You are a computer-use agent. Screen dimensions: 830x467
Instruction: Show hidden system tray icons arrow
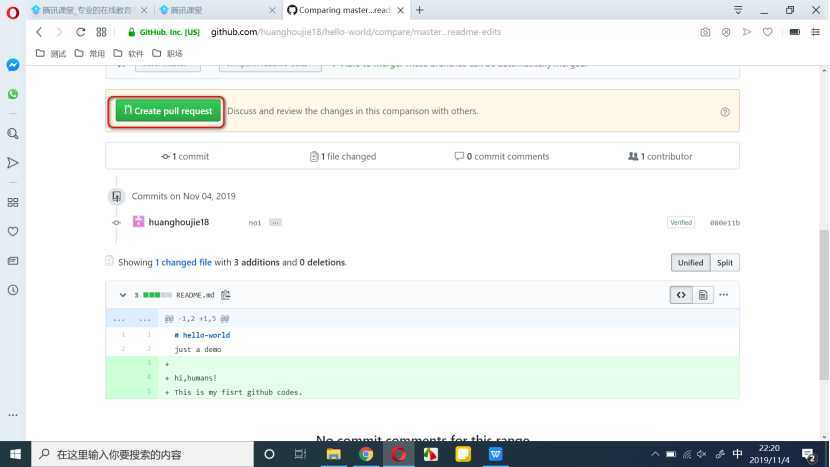coord(655,454)
